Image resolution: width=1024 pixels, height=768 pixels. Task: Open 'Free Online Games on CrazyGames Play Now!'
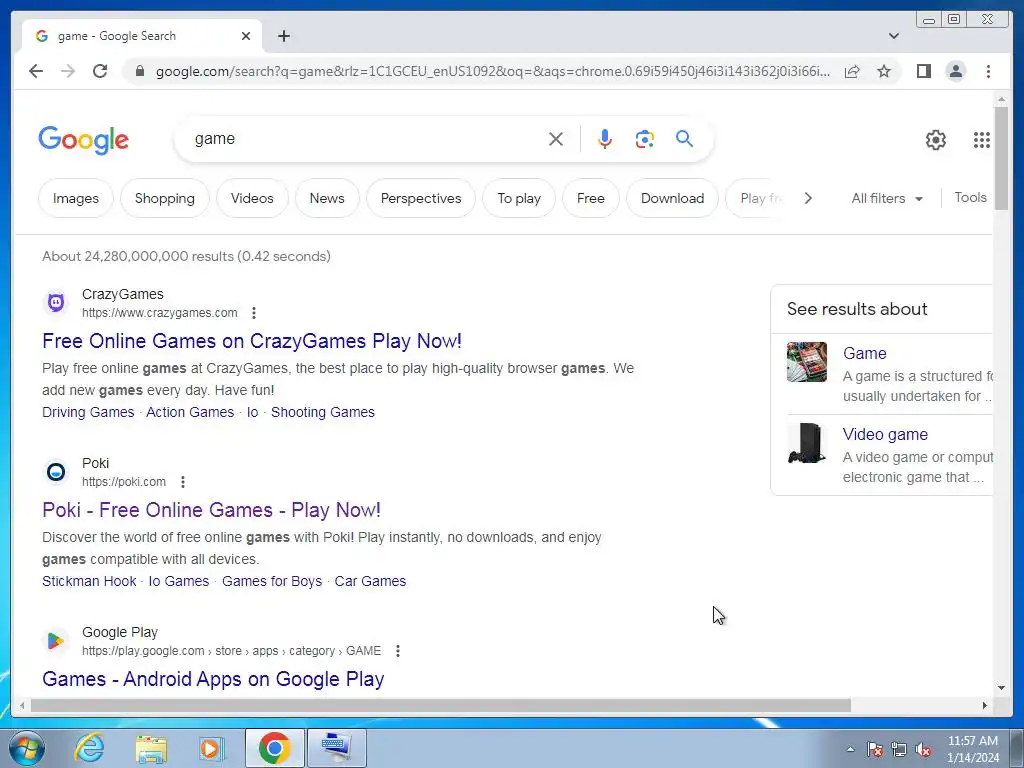pyautogui.click(x=252, y=341)
